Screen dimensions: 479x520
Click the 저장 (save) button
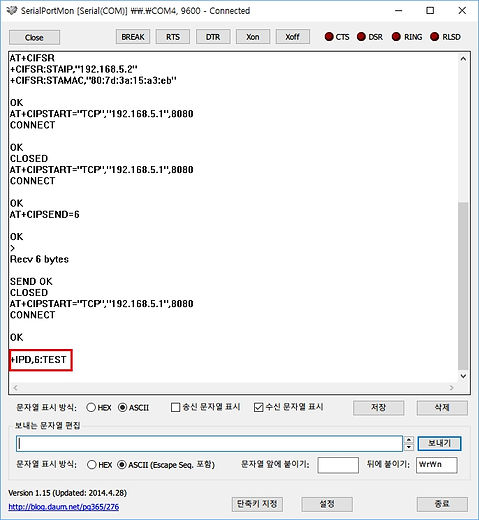pos(378,408)
